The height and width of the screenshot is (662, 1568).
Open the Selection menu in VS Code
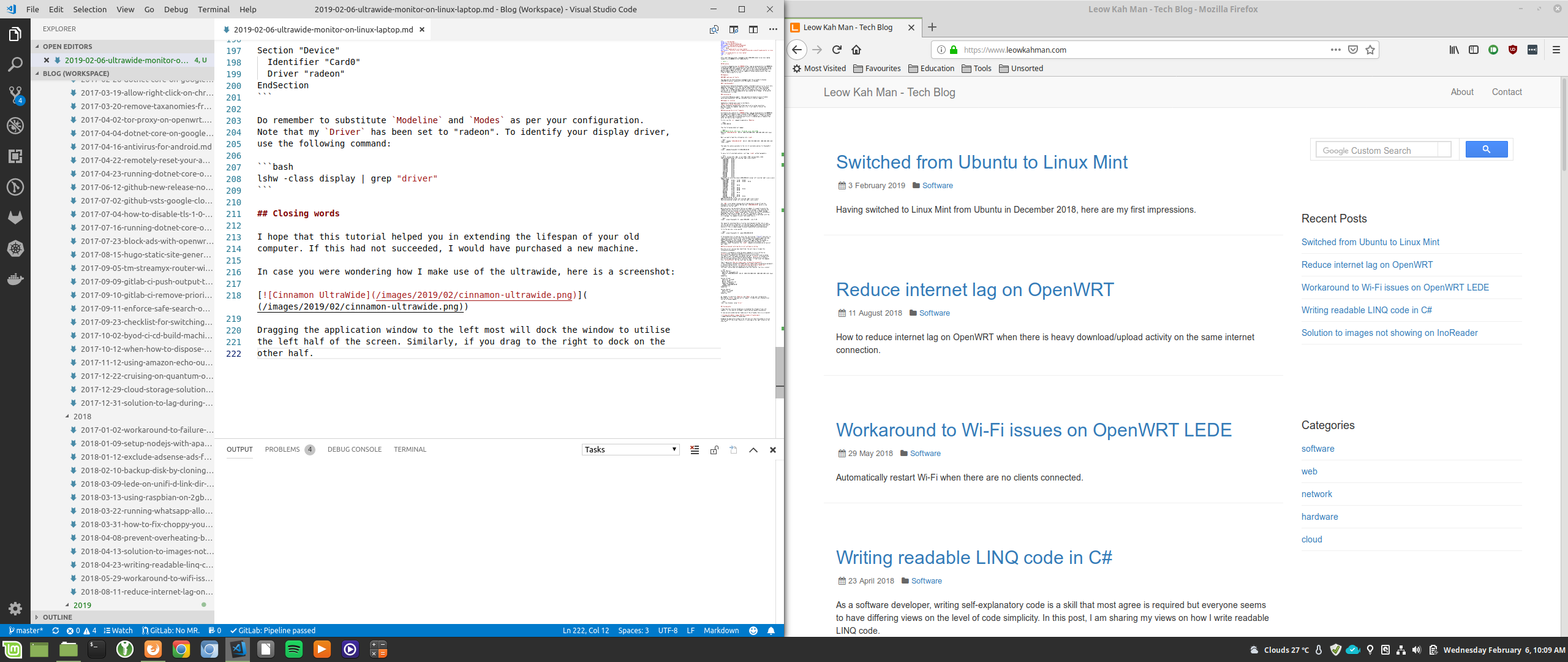pyautogui.click(x=89, y=9)
